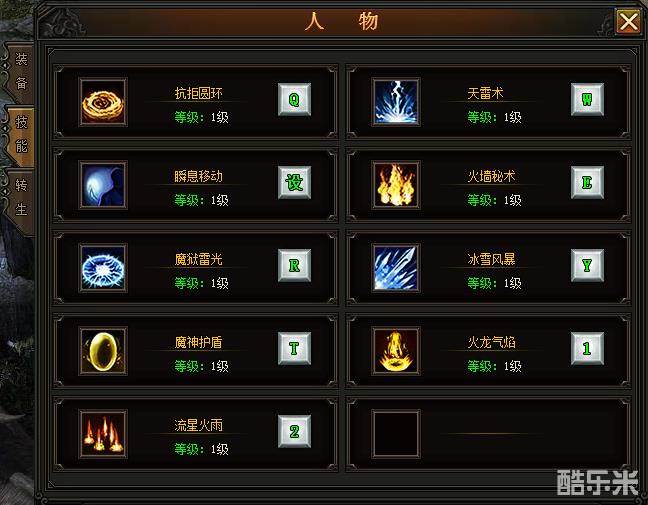
Task: Click the empty skill slot box
Action: (396, 434)
